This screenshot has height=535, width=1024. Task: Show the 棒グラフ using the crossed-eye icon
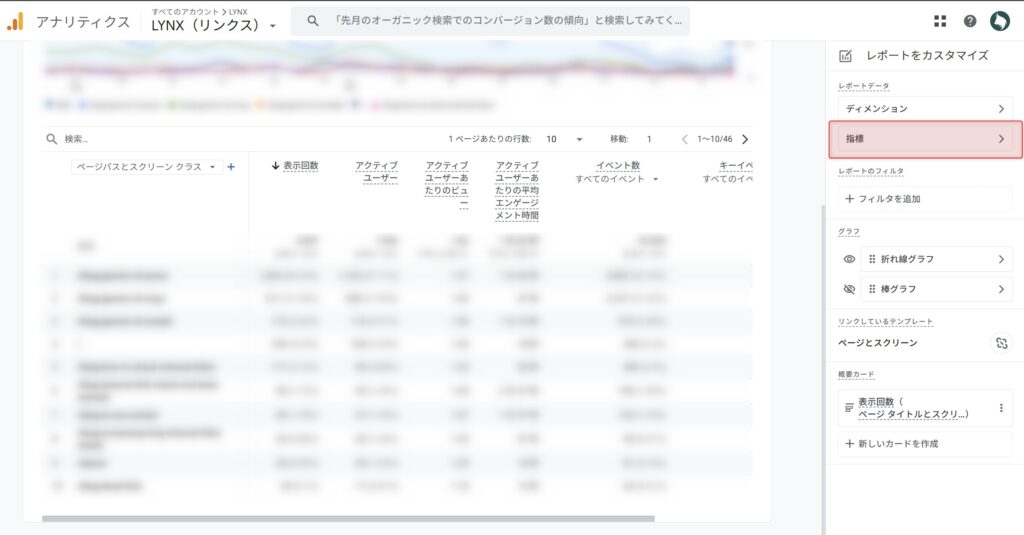click(x=849, y=289)
